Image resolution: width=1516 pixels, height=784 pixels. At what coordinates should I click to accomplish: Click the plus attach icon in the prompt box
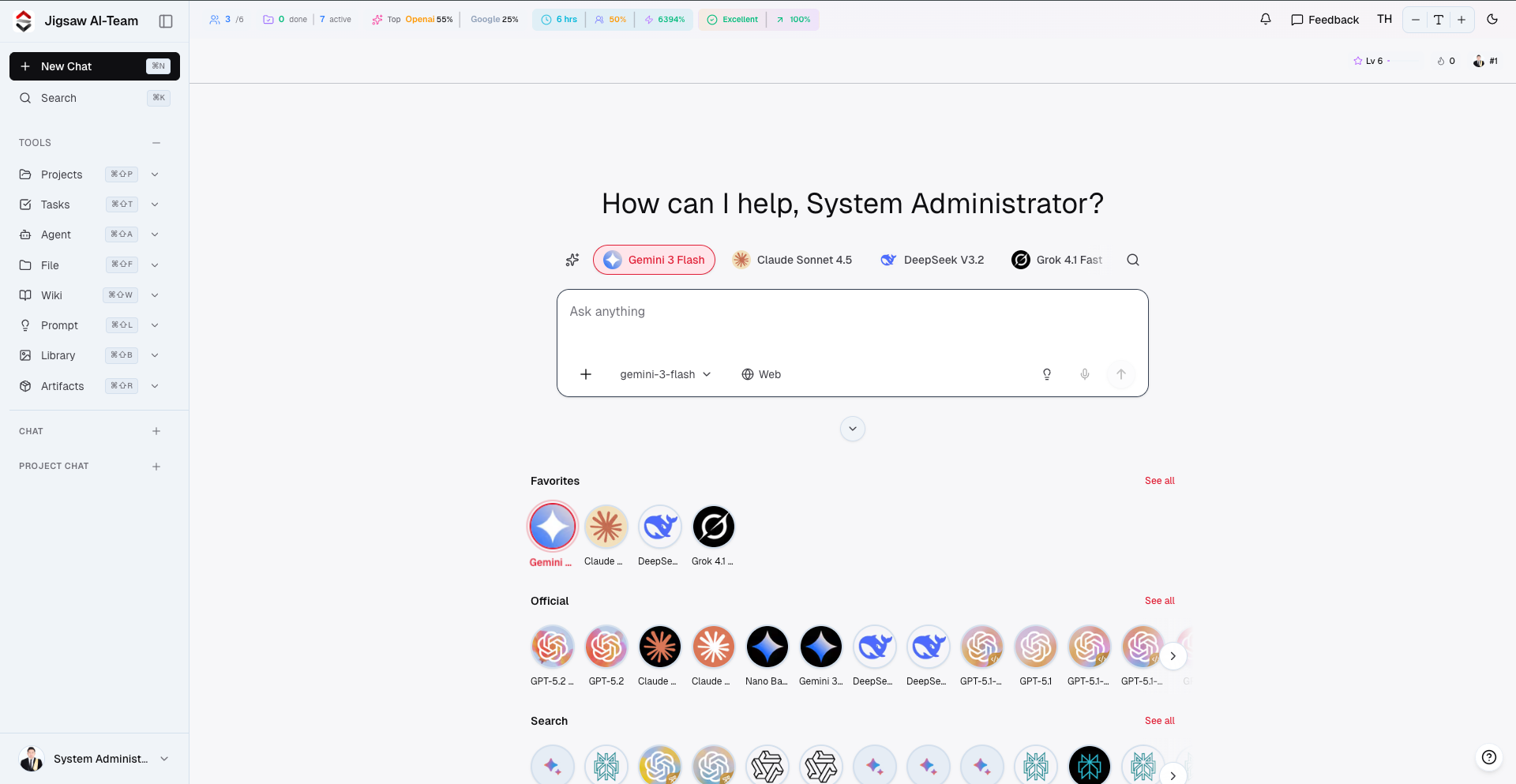tap(586, 374)
